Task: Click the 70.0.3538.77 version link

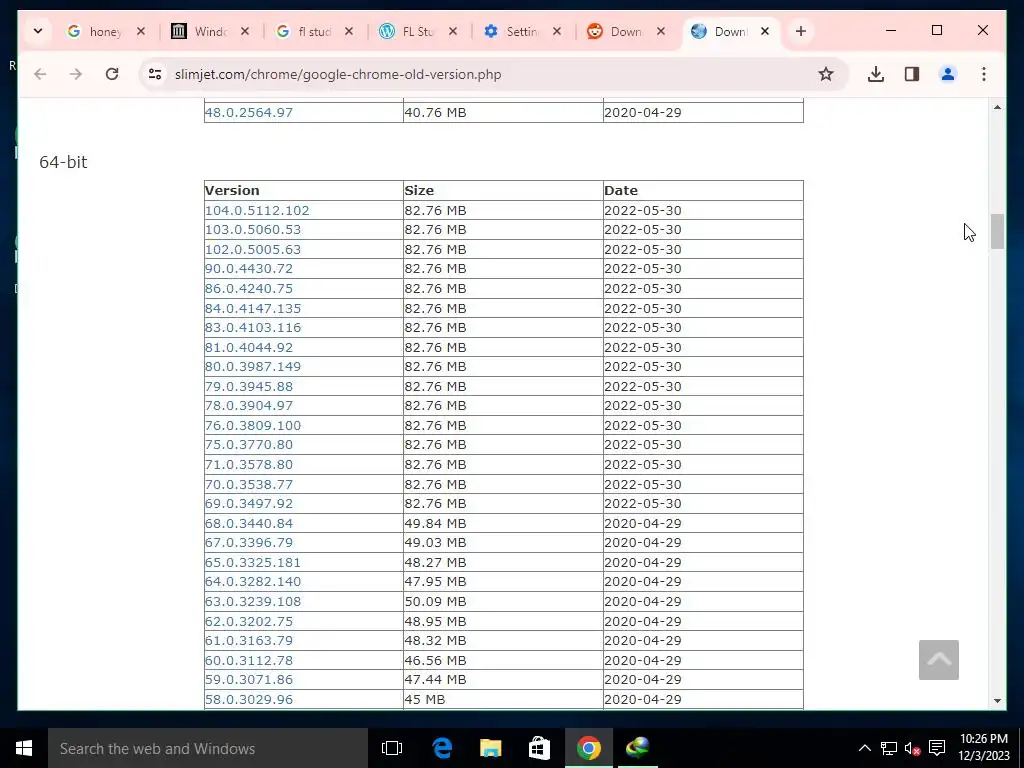Action: tap(249, 484)
